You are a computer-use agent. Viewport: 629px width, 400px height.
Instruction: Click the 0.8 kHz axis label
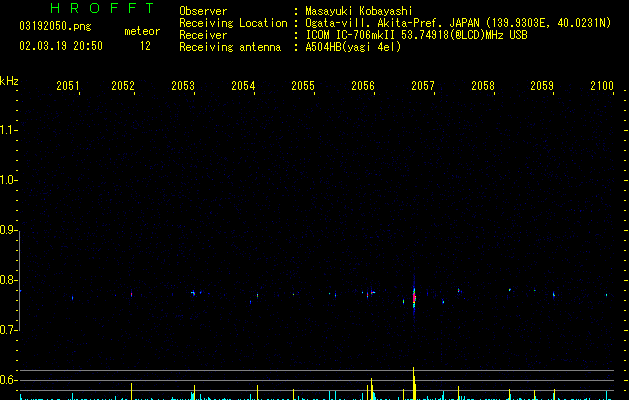tap(8, 280)
